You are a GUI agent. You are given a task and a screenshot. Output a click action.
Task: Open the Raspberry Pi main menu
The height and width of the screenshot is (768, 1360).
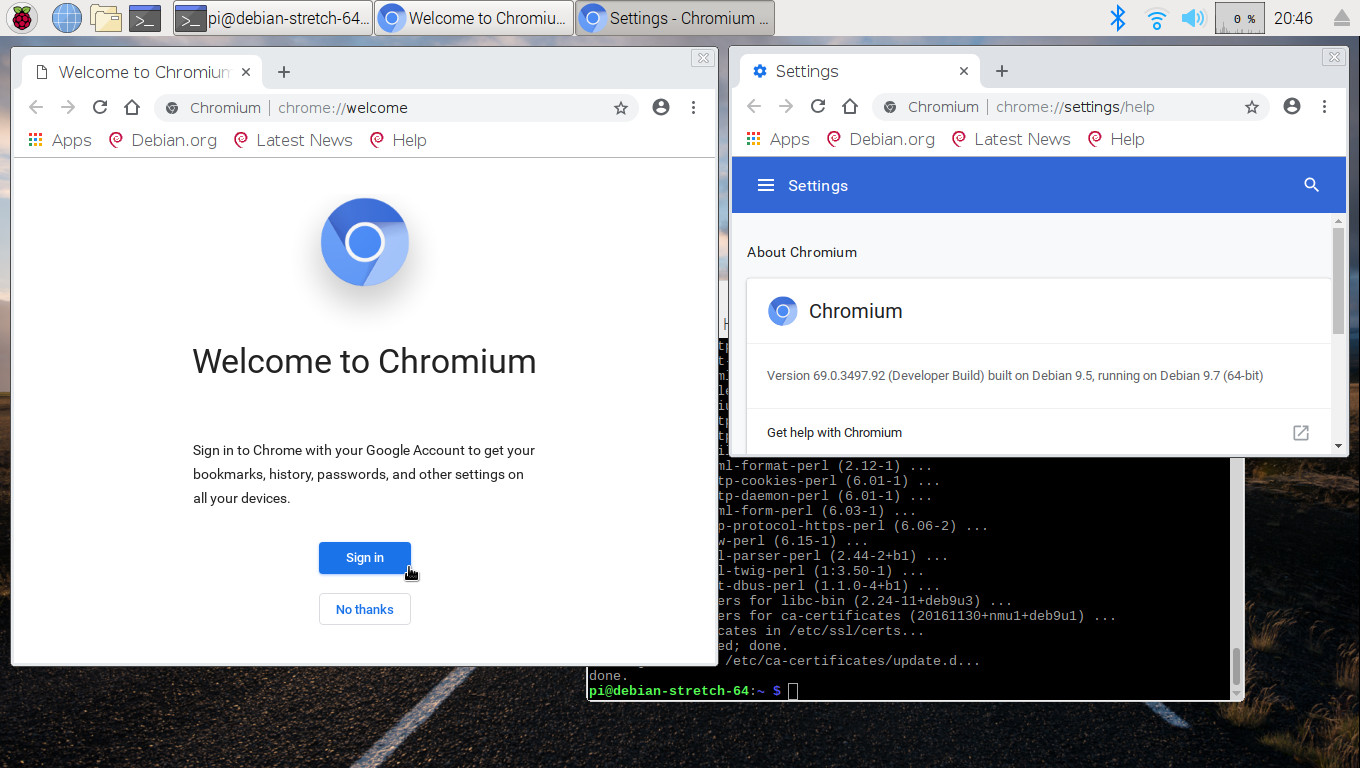pyautogui.click(x=22, y=17)
